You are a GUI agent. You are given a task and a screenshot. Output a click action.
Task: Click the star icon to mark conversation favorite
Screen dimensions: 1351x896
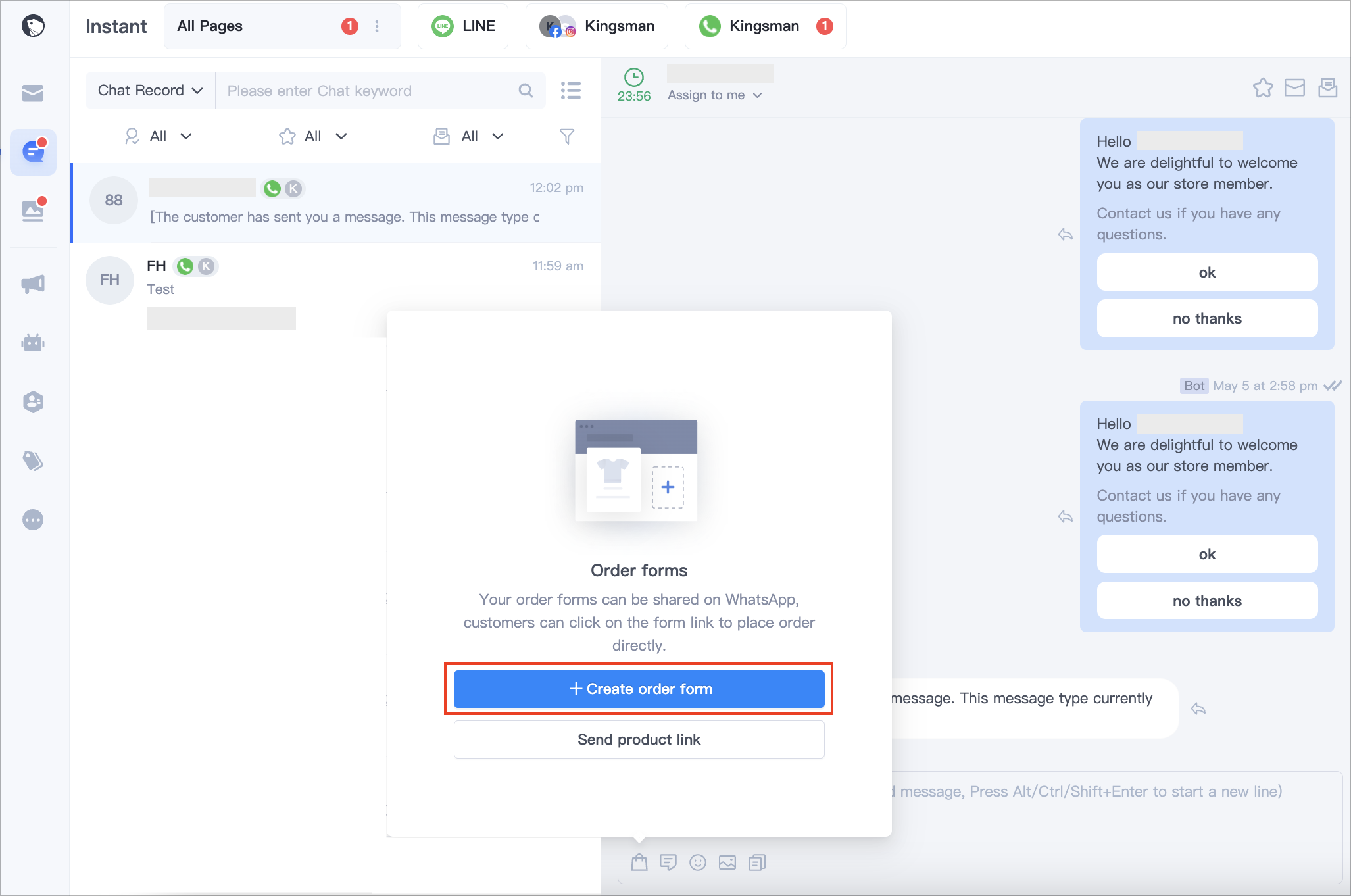click(x=1263, y=87)
